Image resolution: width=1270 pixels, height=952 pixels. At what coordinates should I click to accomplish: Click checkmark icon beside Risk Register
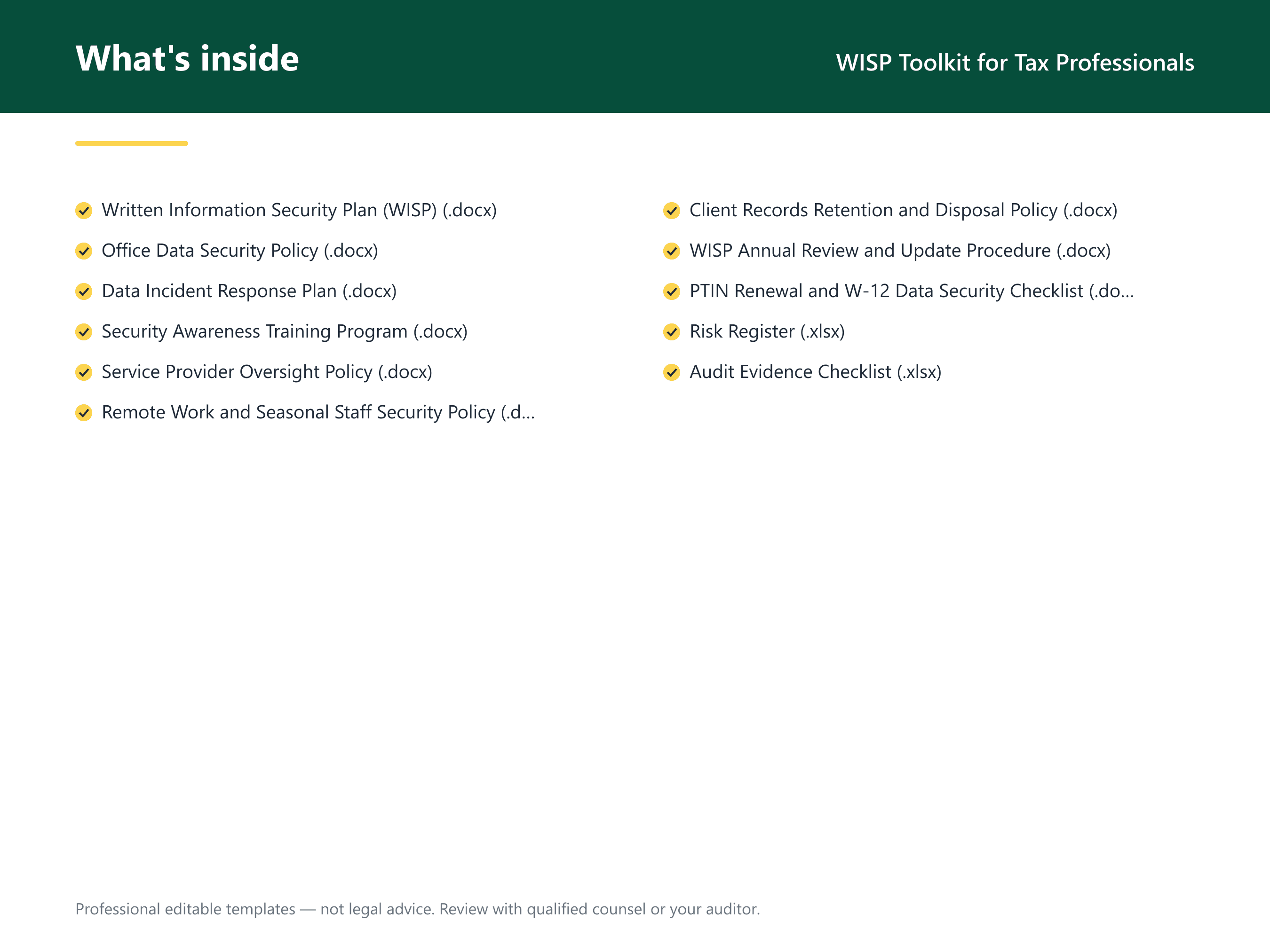tap(672, 332)
